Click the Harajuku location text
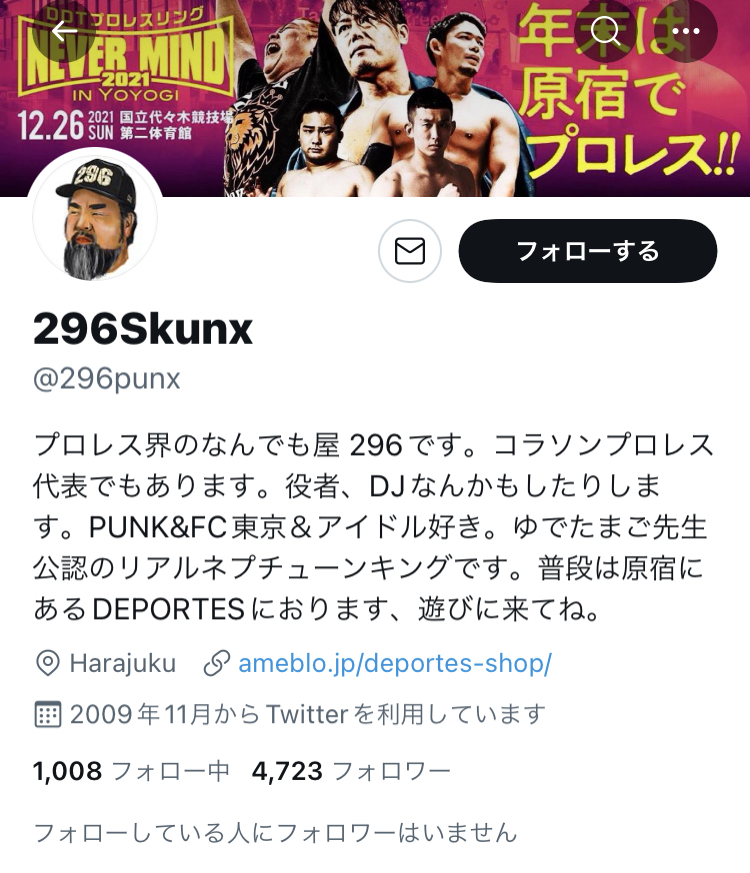The width and height of the screenshot is (750, 873). click(x=122, y=664)
